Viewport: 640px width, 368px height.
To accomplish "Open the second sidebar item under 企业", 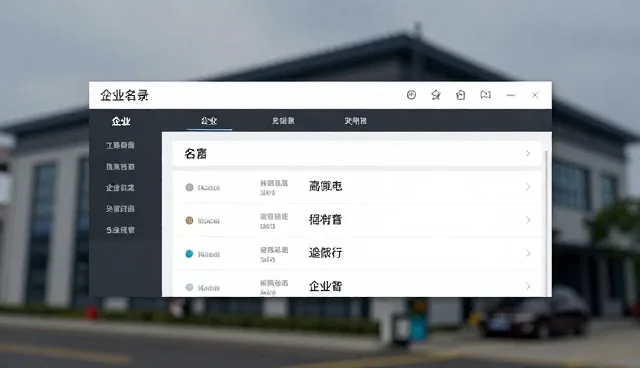I will pyautogui.click(x=120, y=166).
